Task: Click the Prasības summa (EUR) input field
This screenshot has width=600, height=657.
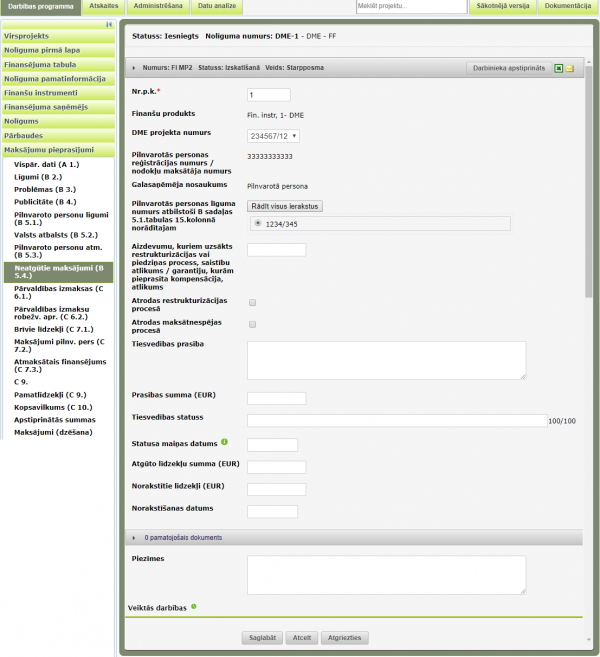Action: click(x=272, y=396)
